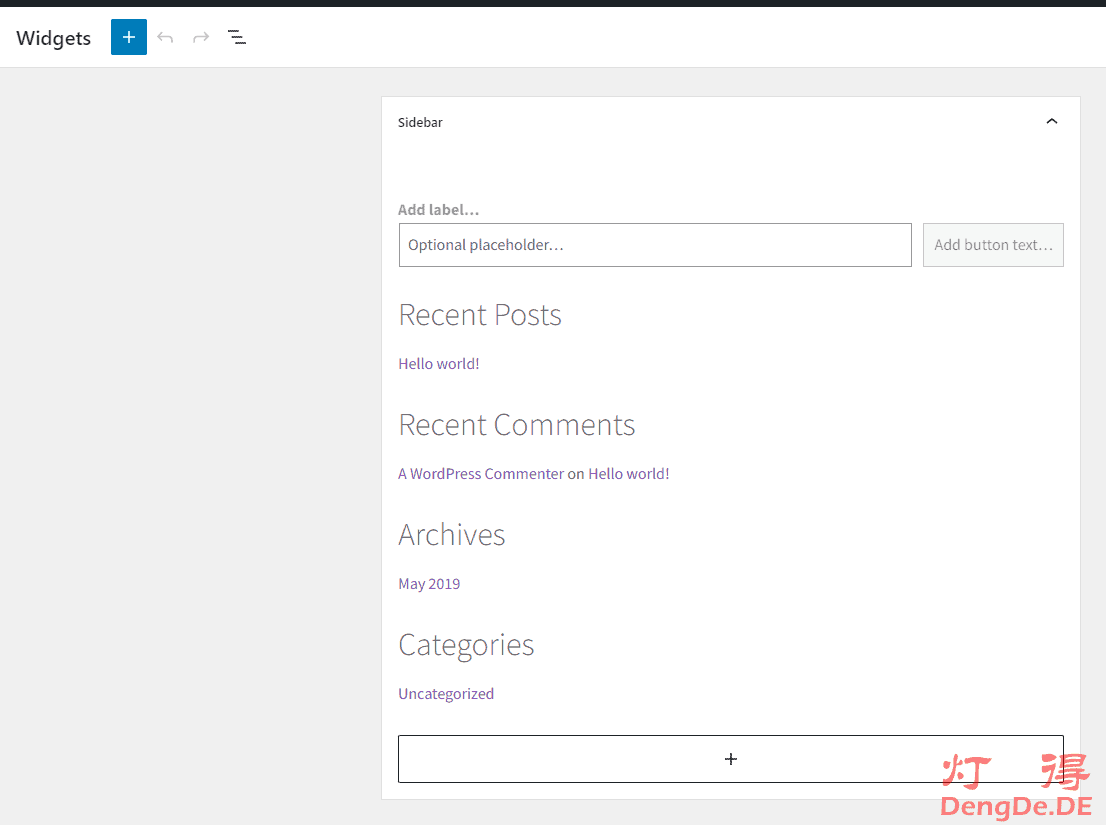Open the block inserter plus button in toolbar
Screen dimensions: 1106x825
pyautogui.click(x=129, y=37)
